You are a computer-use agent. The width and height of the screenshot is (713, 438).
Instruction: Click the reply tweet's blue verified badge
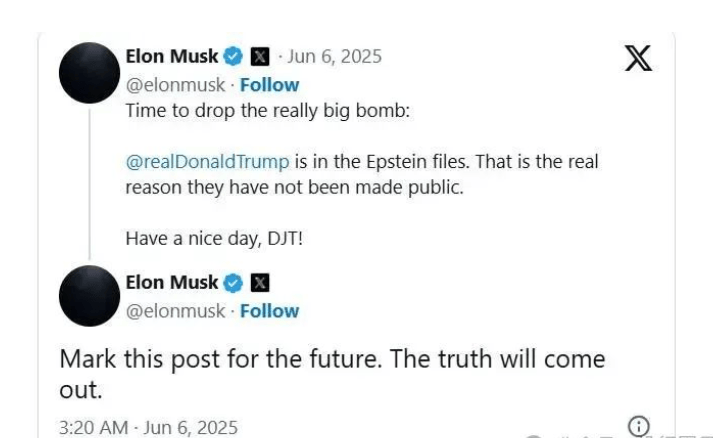point(233,282)
